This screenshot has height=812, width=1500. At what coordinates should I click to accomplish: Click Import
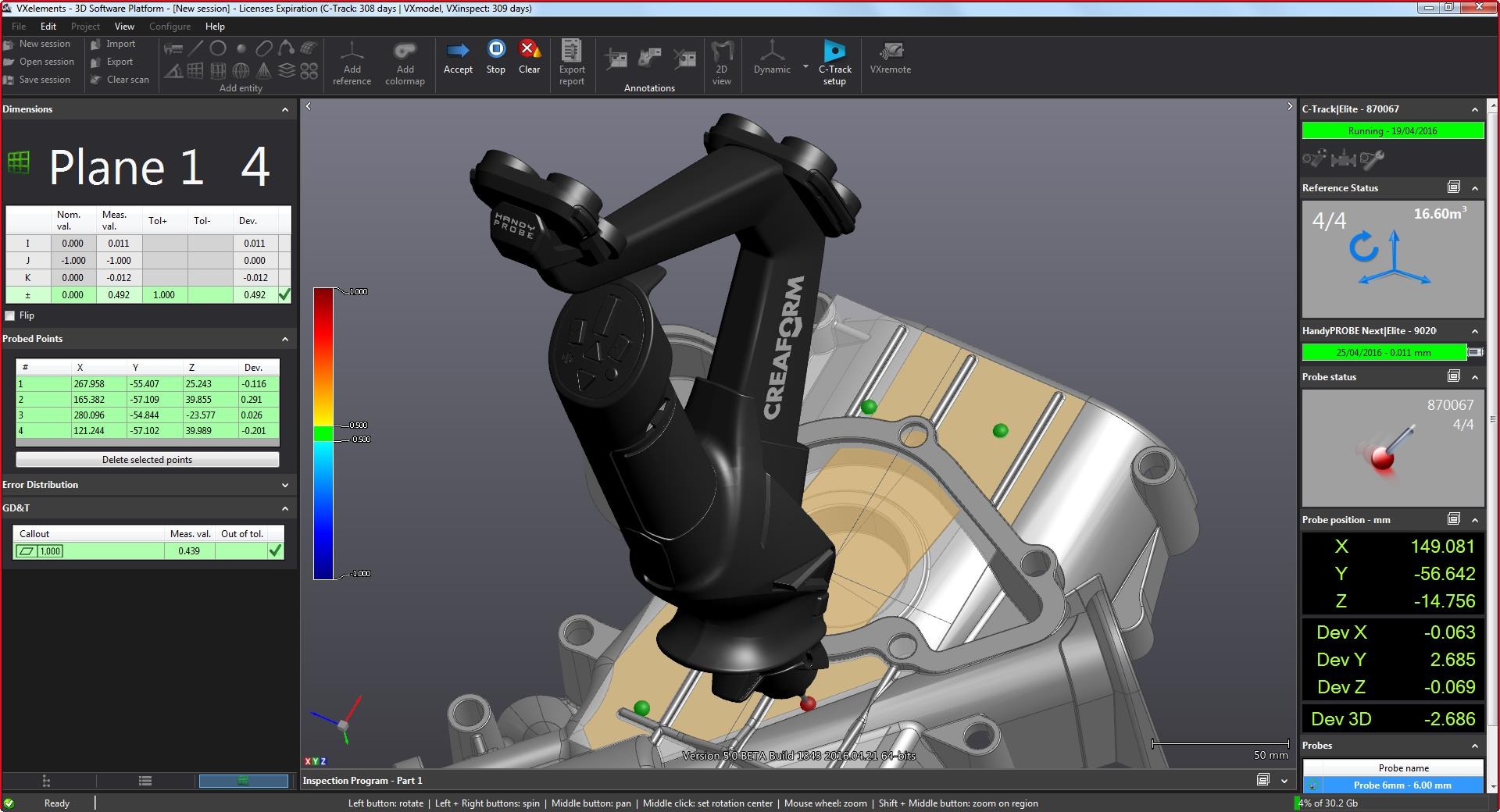click(x=113, y=45)
